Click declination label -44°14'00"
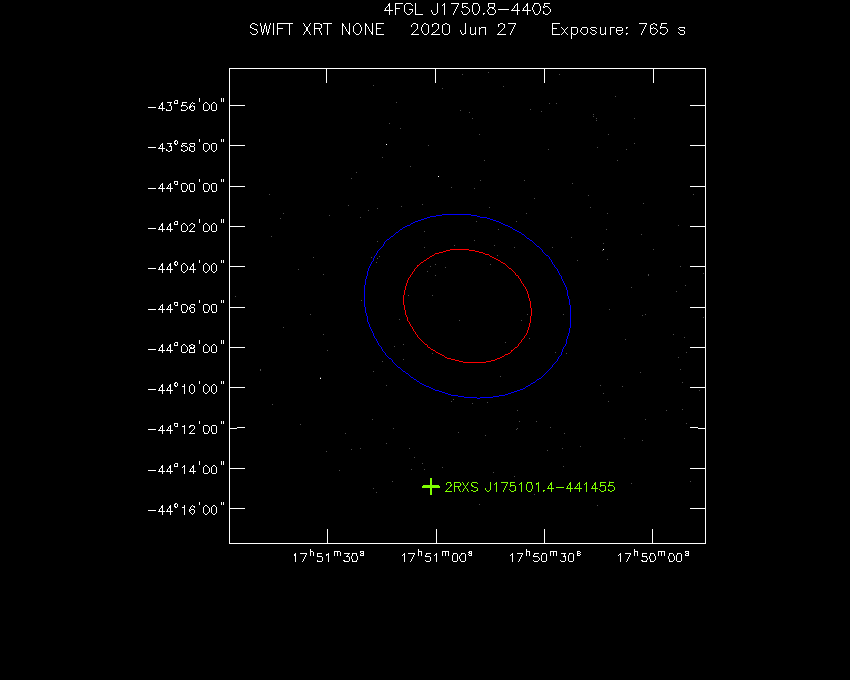This screenshot has width=850, height=680. (186, 469)
